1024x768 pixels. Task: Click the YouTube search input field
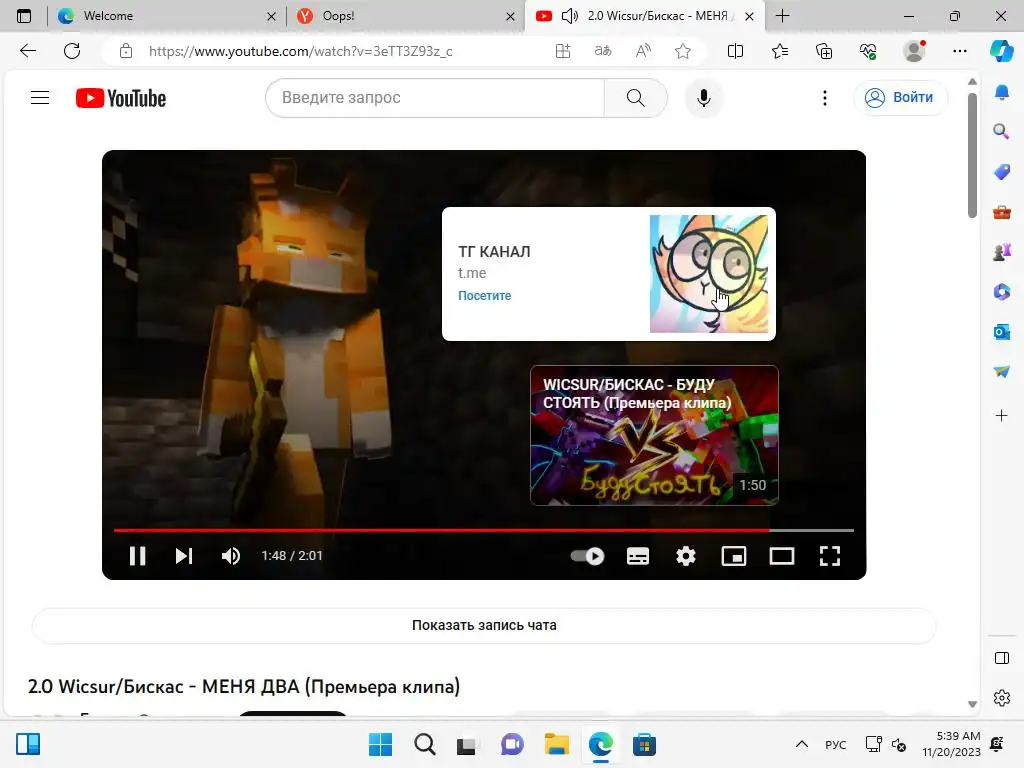[x=435, y=98]
